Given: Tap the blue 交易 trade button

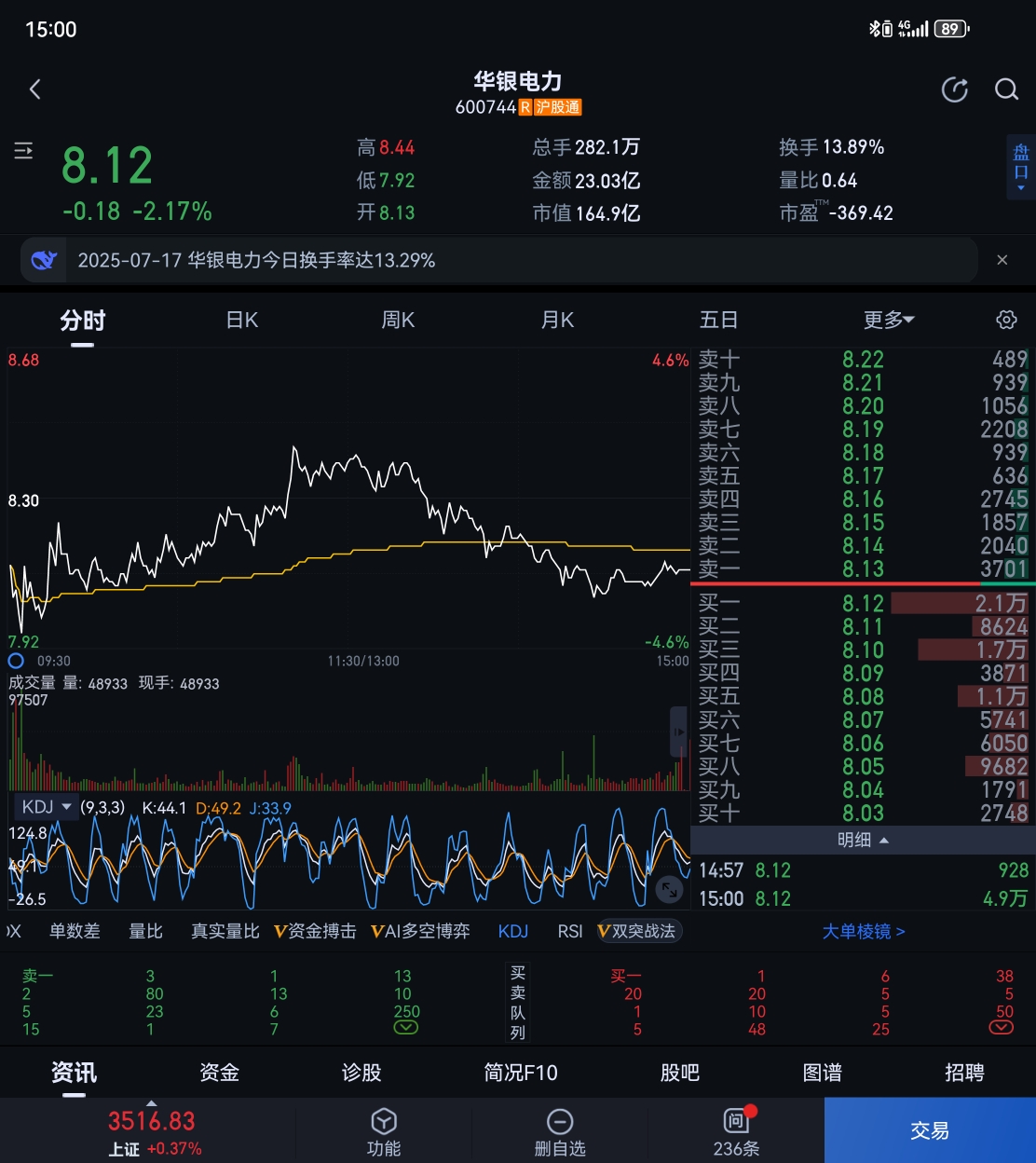Looking at the screenshot, I should click(x=930, y=1130).
